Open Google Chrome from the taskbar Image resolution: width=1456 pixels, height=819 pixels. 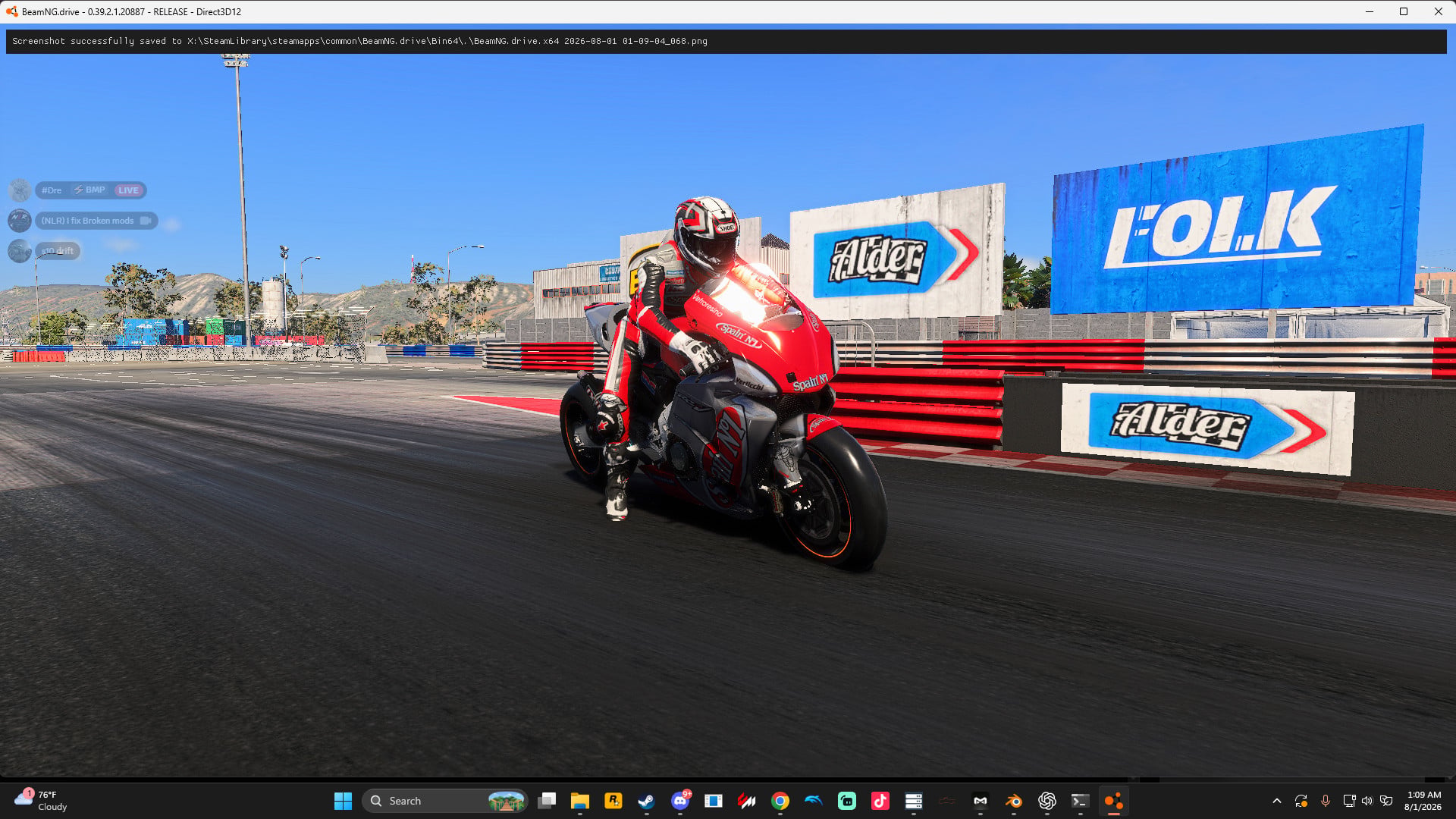pyautogui.click(x=780, y=801)
